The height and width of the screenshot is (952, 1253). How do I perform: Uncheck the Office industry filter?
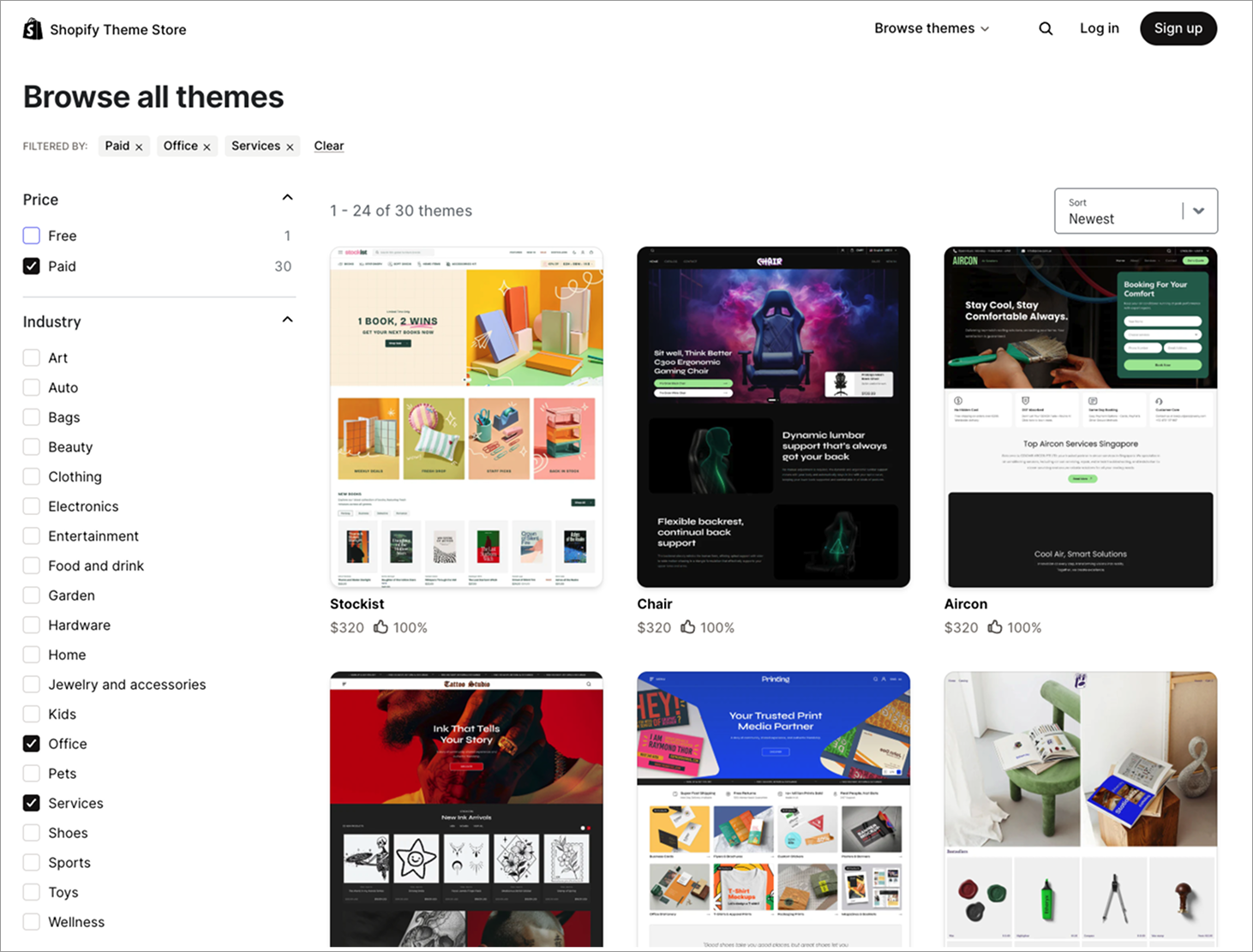[31, 743]
